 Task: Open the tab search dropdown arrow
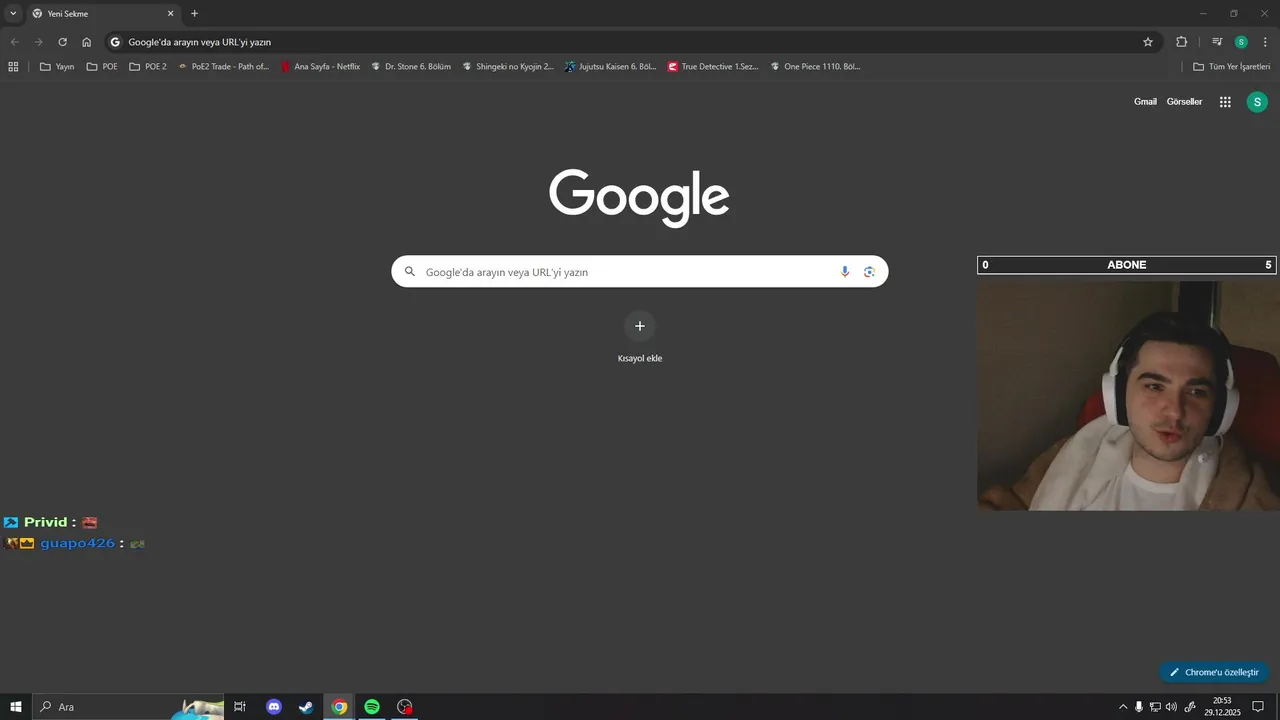tap(13, 14)
